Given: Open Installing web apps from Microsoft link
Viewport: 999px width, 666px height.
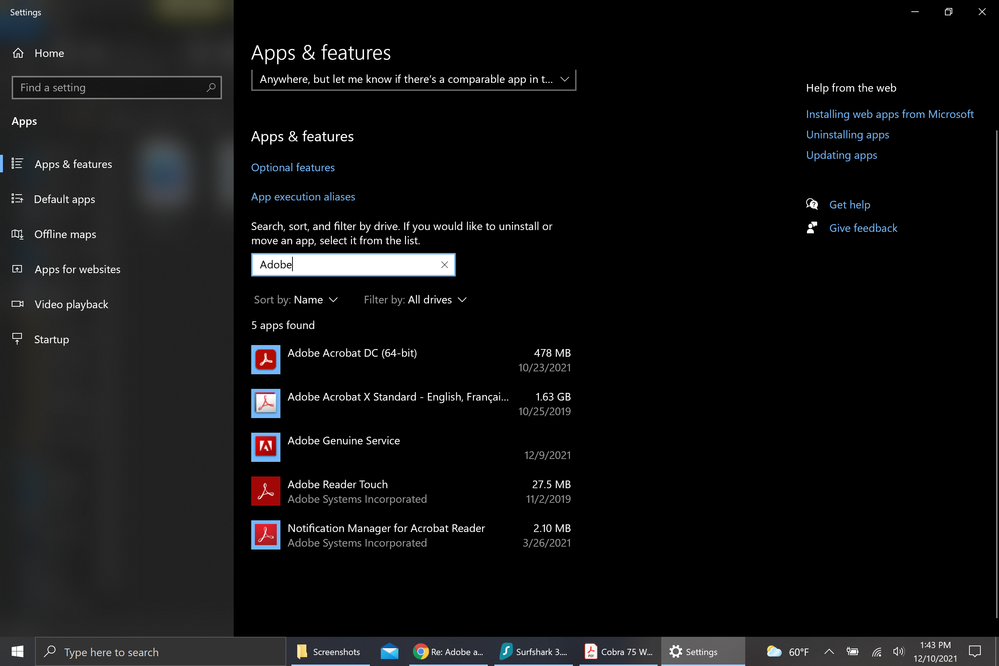Looking at the screenshot, I should tap(889, 114).
